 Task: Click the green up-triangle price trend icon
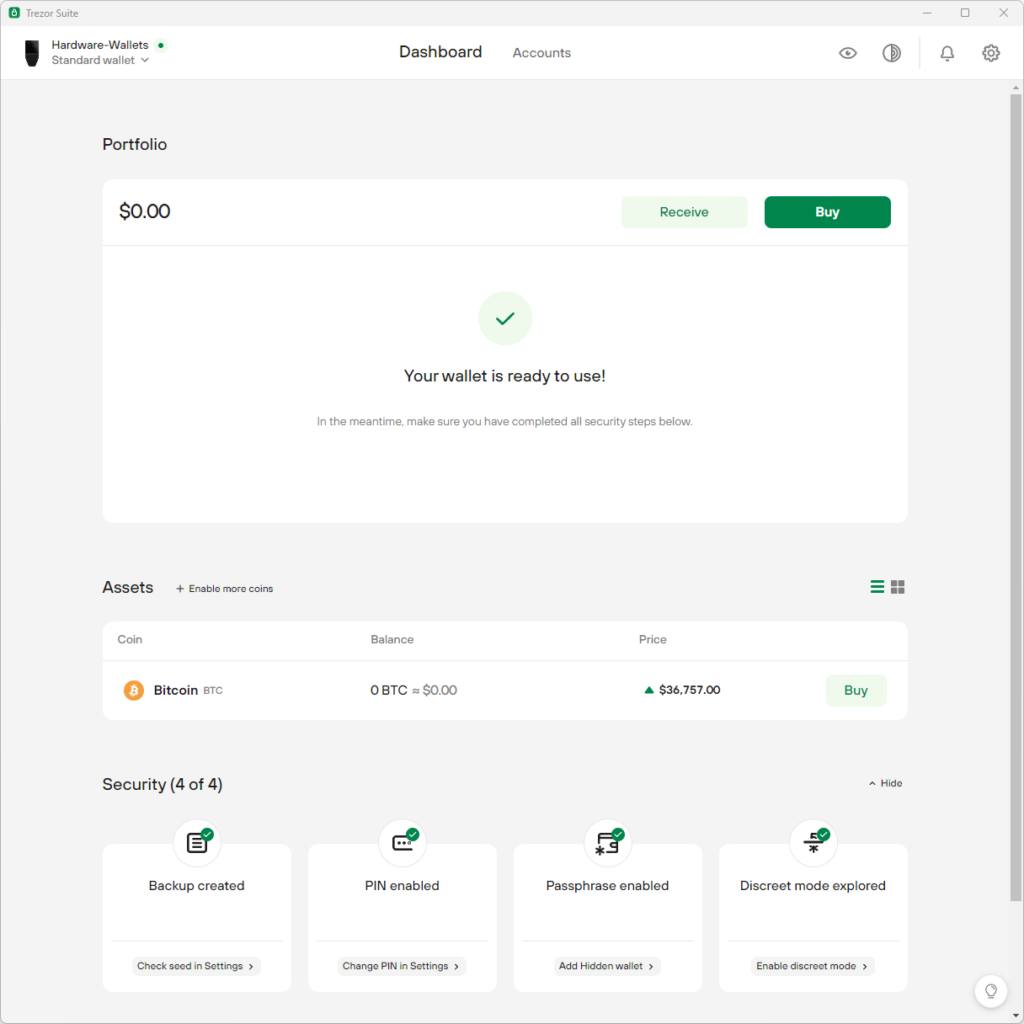point(648,690)
